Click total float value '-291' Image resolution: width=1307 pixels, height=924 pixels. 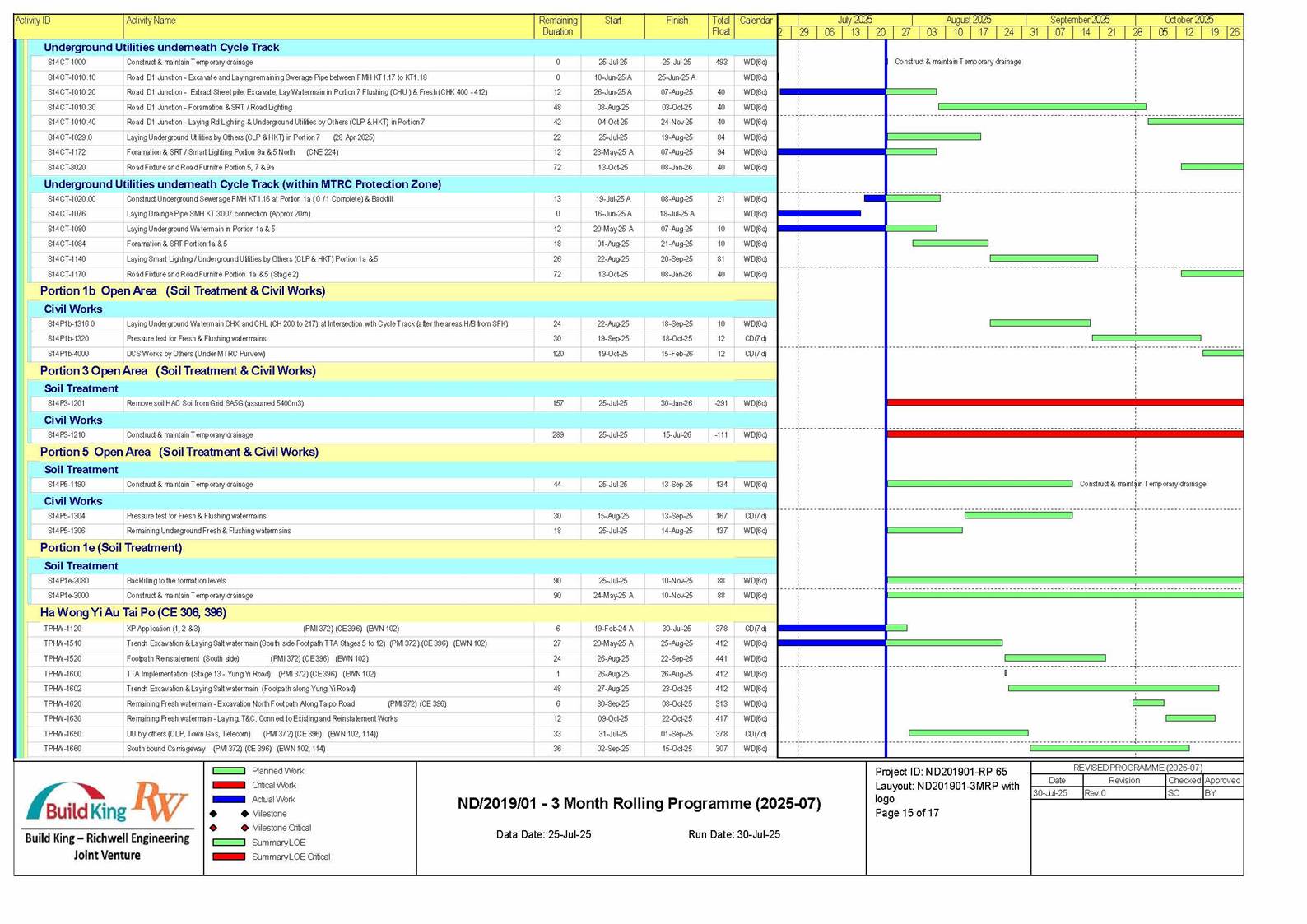[x=721, y=404]
